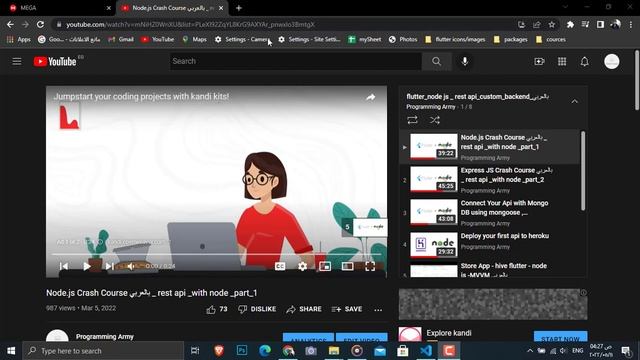Open the account avatar menu
Screen dimensions: 640x360
[611, 62]
